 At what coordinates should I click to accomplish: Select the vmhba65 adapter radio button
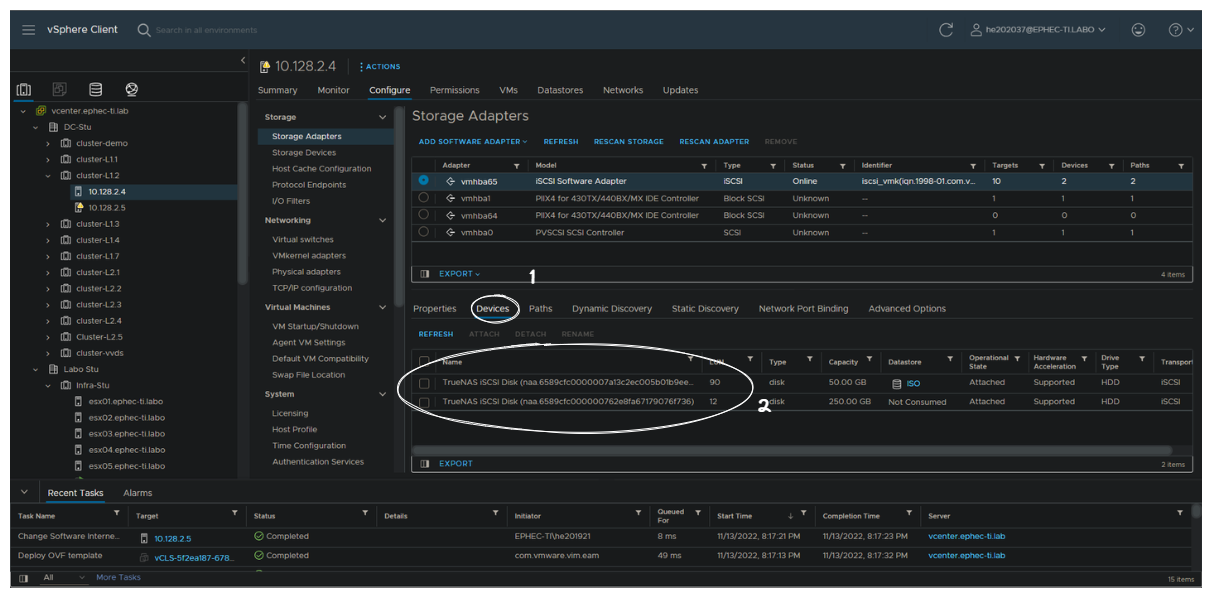pos(424,181)
